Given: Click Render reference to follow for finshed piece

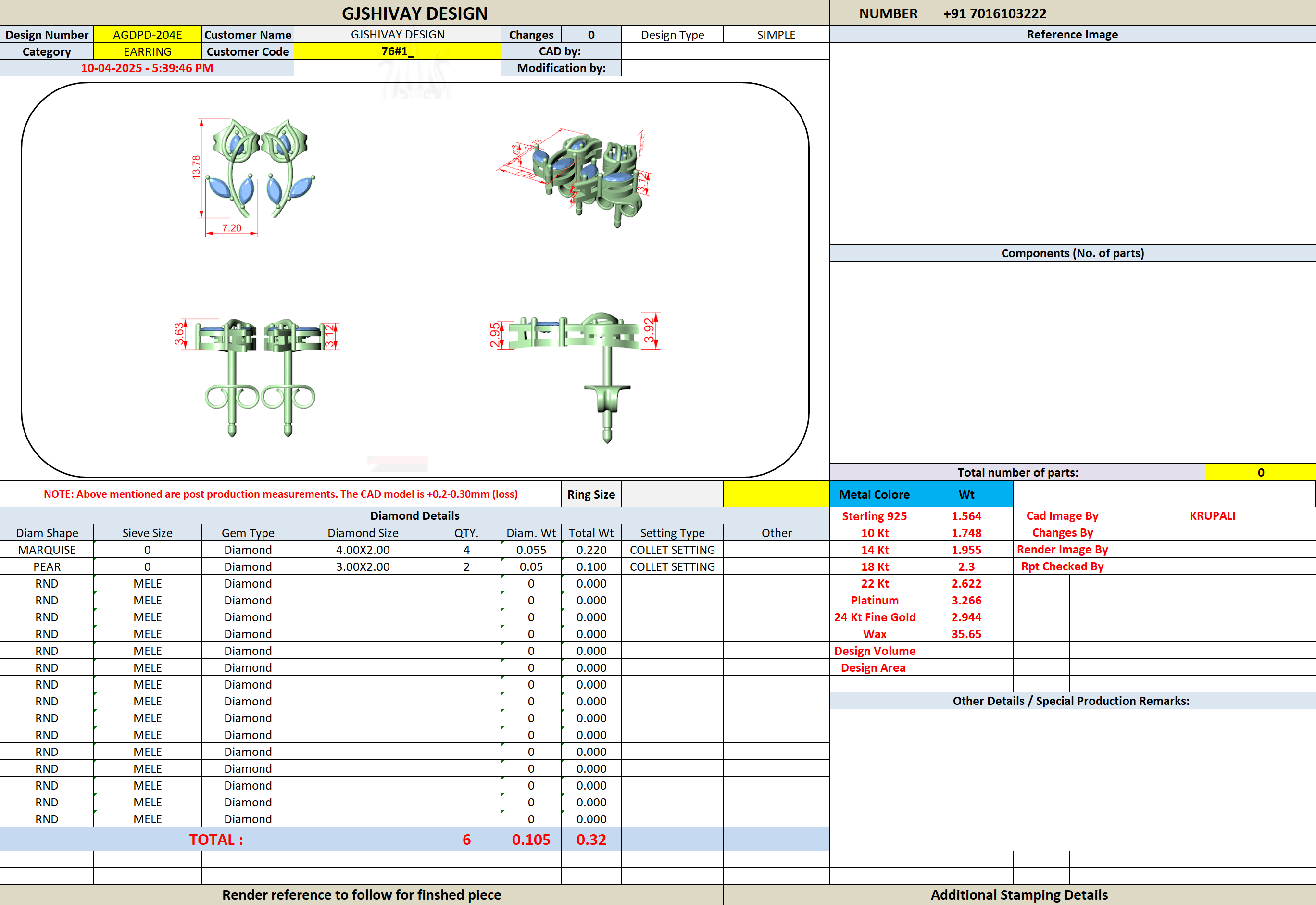Looking at the screenshot, I should (361, 895).
